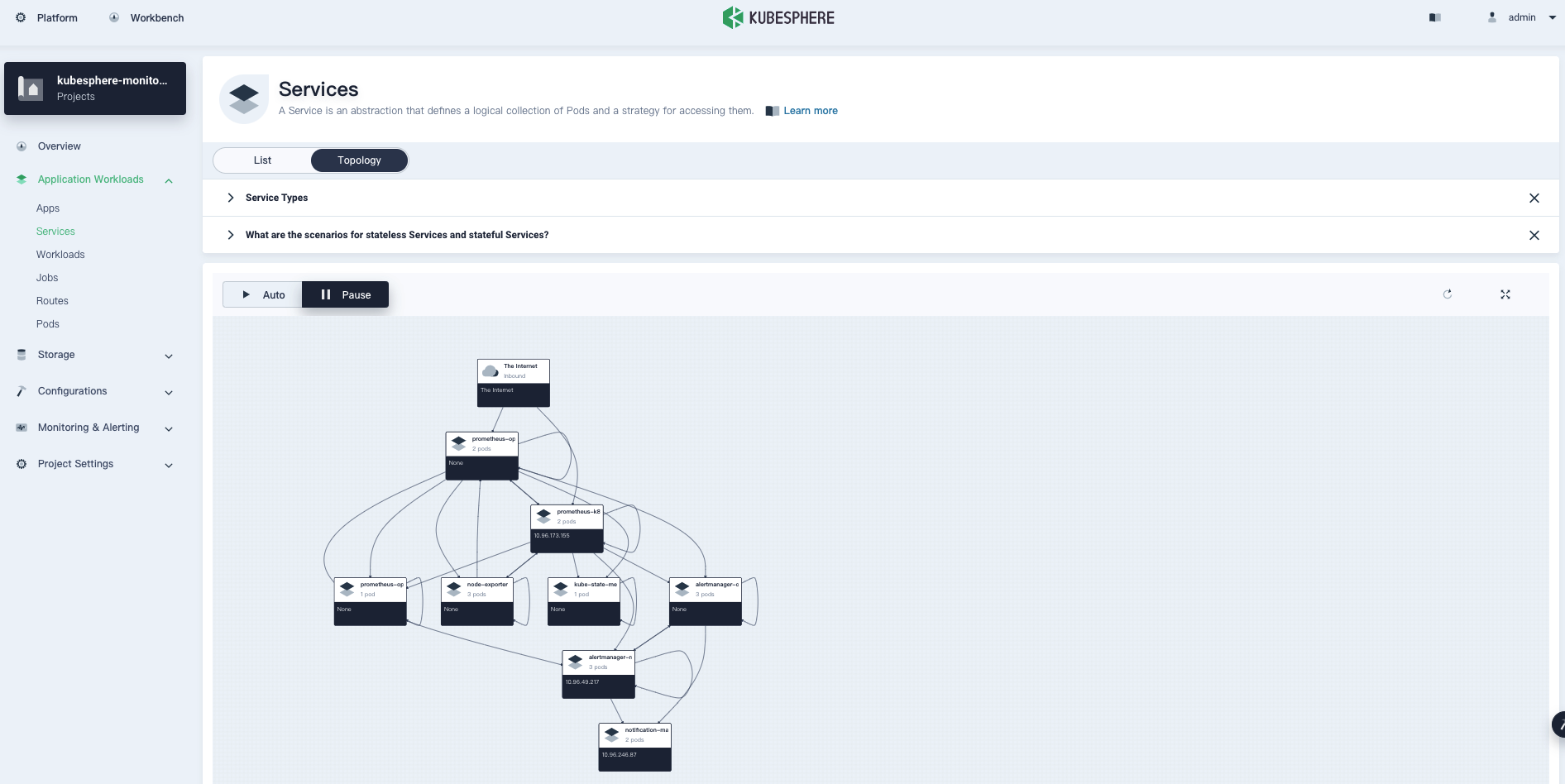The image size is (1565, 784).
Task: Select the node-exporter service node
Action: tap(476, 601)
